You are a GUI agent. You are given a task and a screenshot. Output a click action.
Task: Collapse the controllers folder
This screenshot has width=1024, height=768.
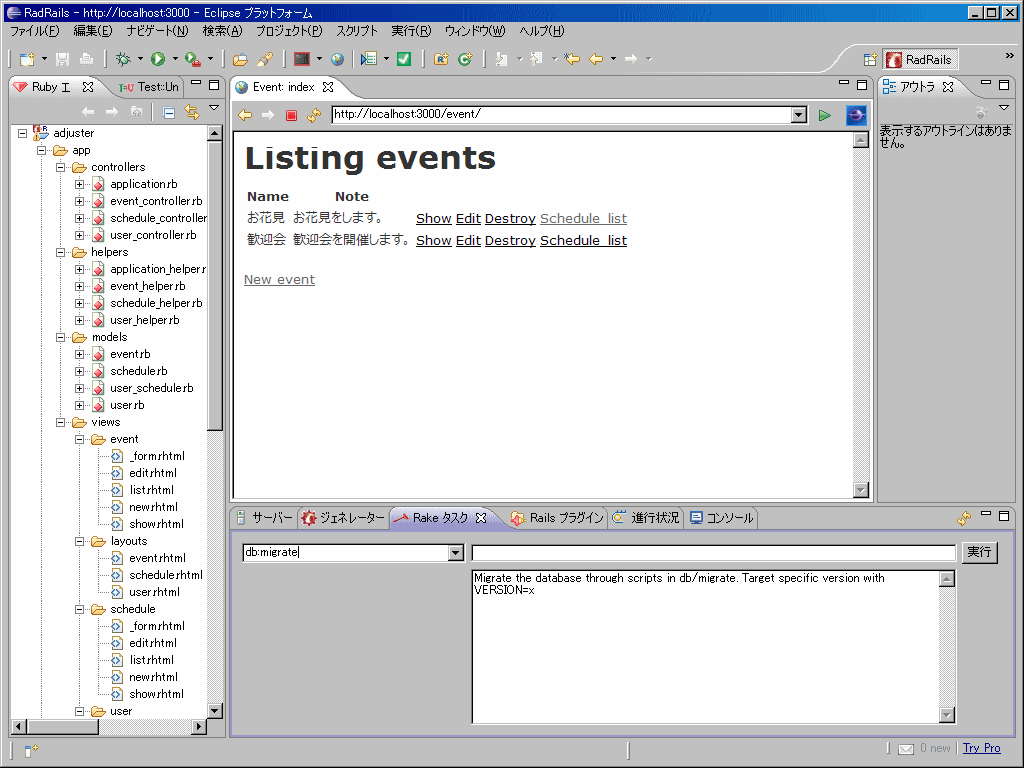click(61, 167)
